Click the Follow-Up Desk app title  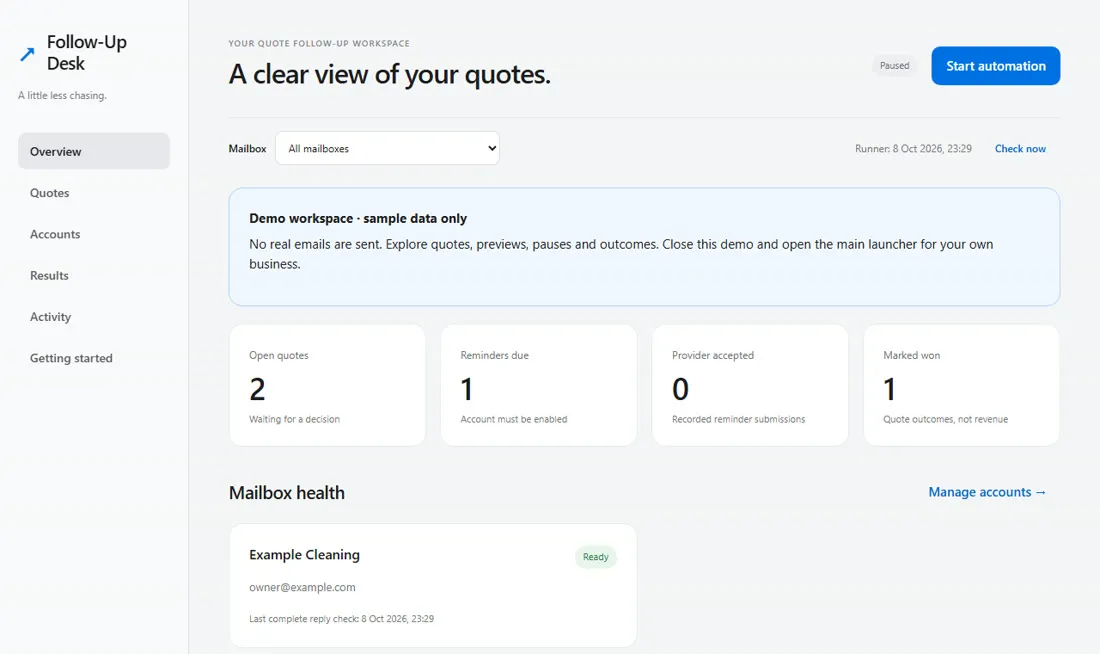coord(87,53)
